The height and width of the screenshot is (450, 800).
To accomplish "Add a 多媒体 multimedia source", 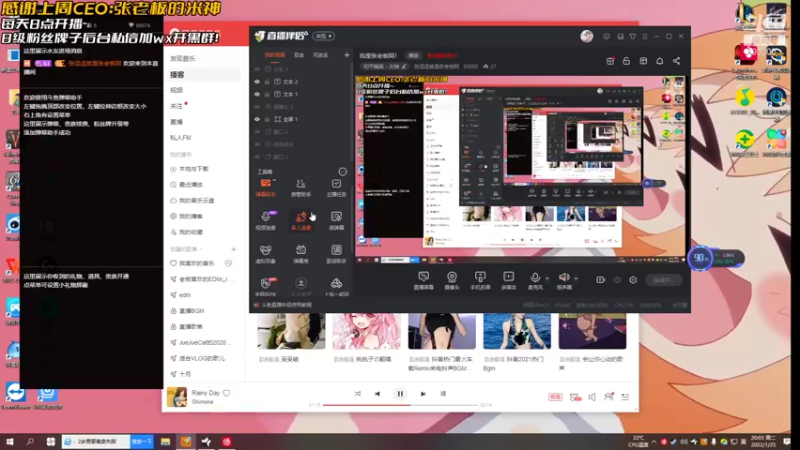I will pyautogui.click(x=509, y=280).
